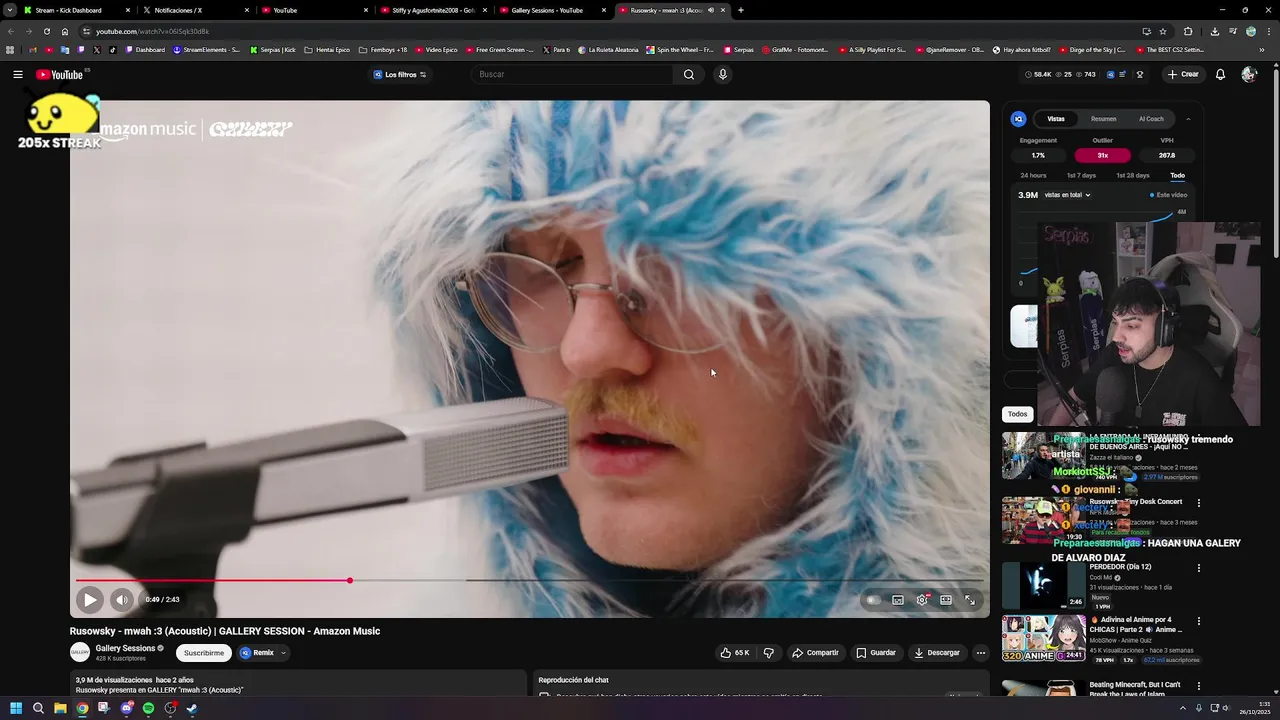Open PERDEDOR (Día 12) video thumbnail
Screen dimensions: 1280x720
tap(1043, 586)
